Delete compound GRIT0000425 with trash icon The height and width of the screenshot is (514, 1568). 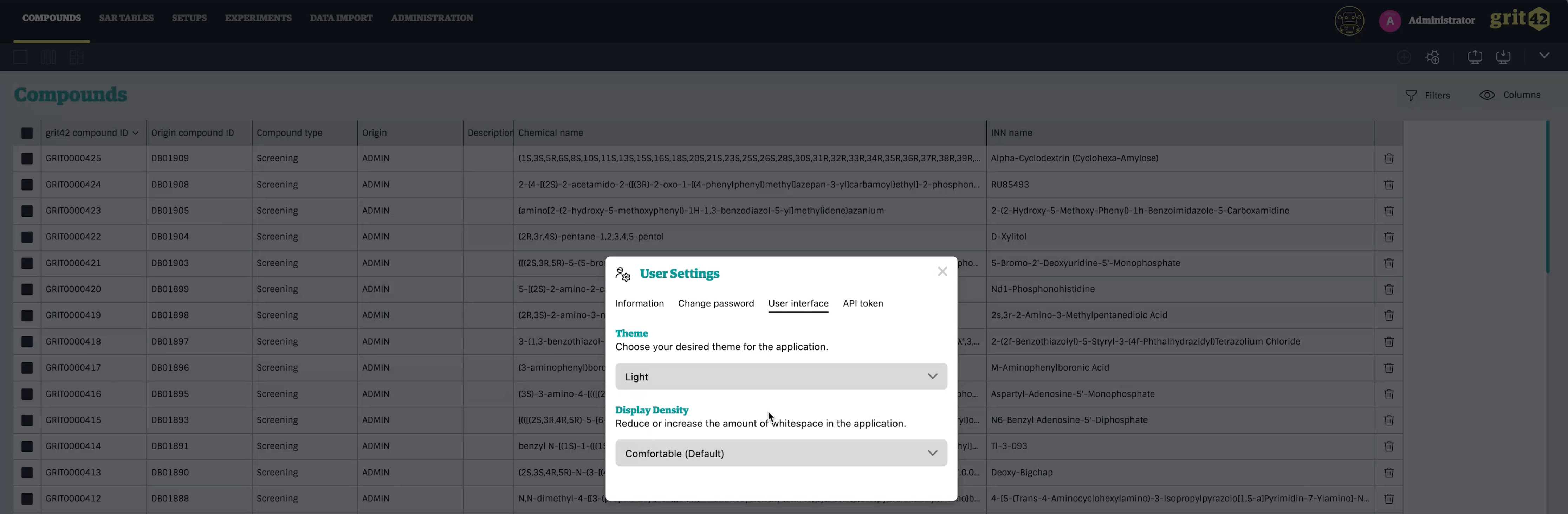(x=1388, y=158)
